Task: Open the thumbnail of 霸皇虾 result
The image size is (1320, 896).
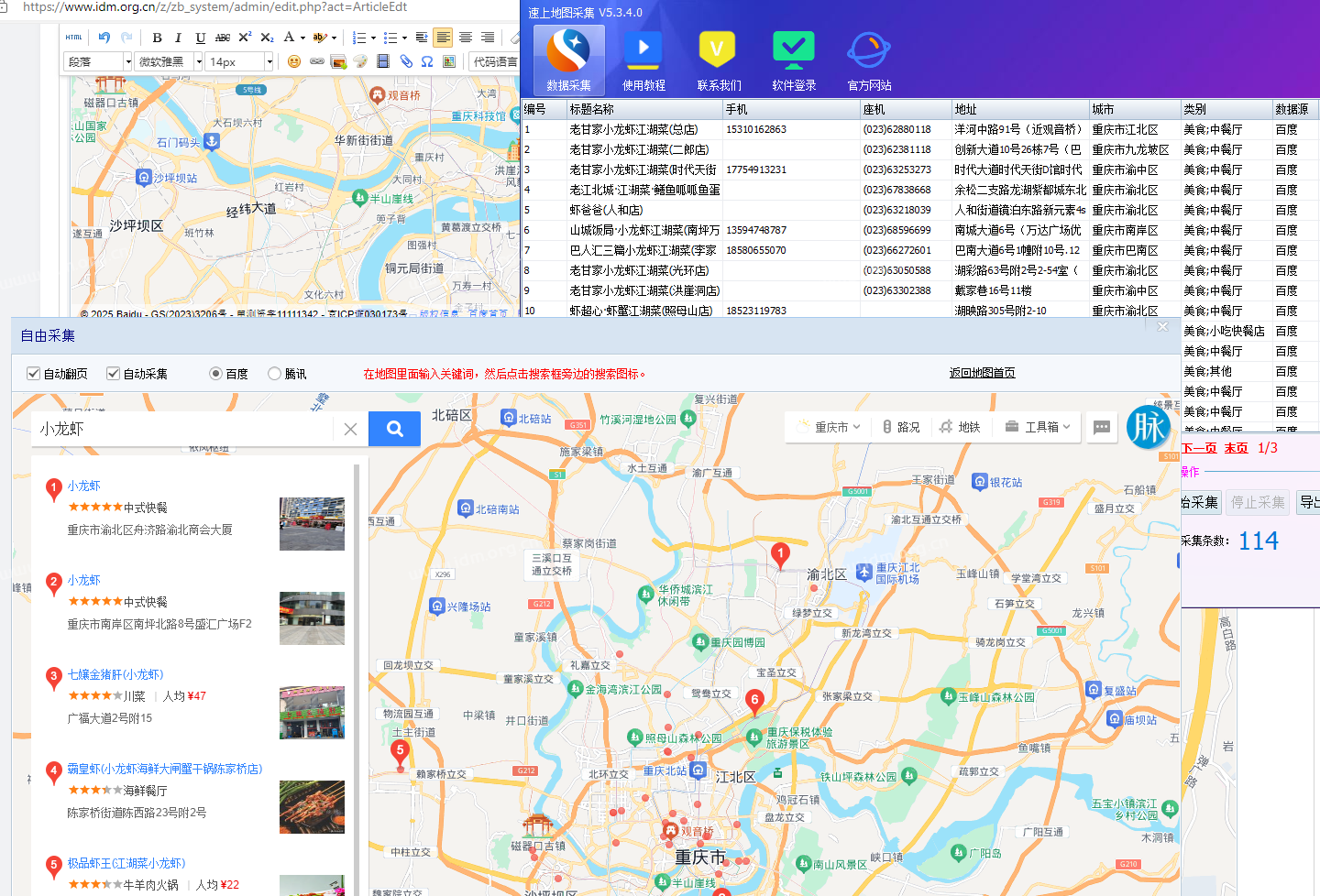Action: pos(312,807)
